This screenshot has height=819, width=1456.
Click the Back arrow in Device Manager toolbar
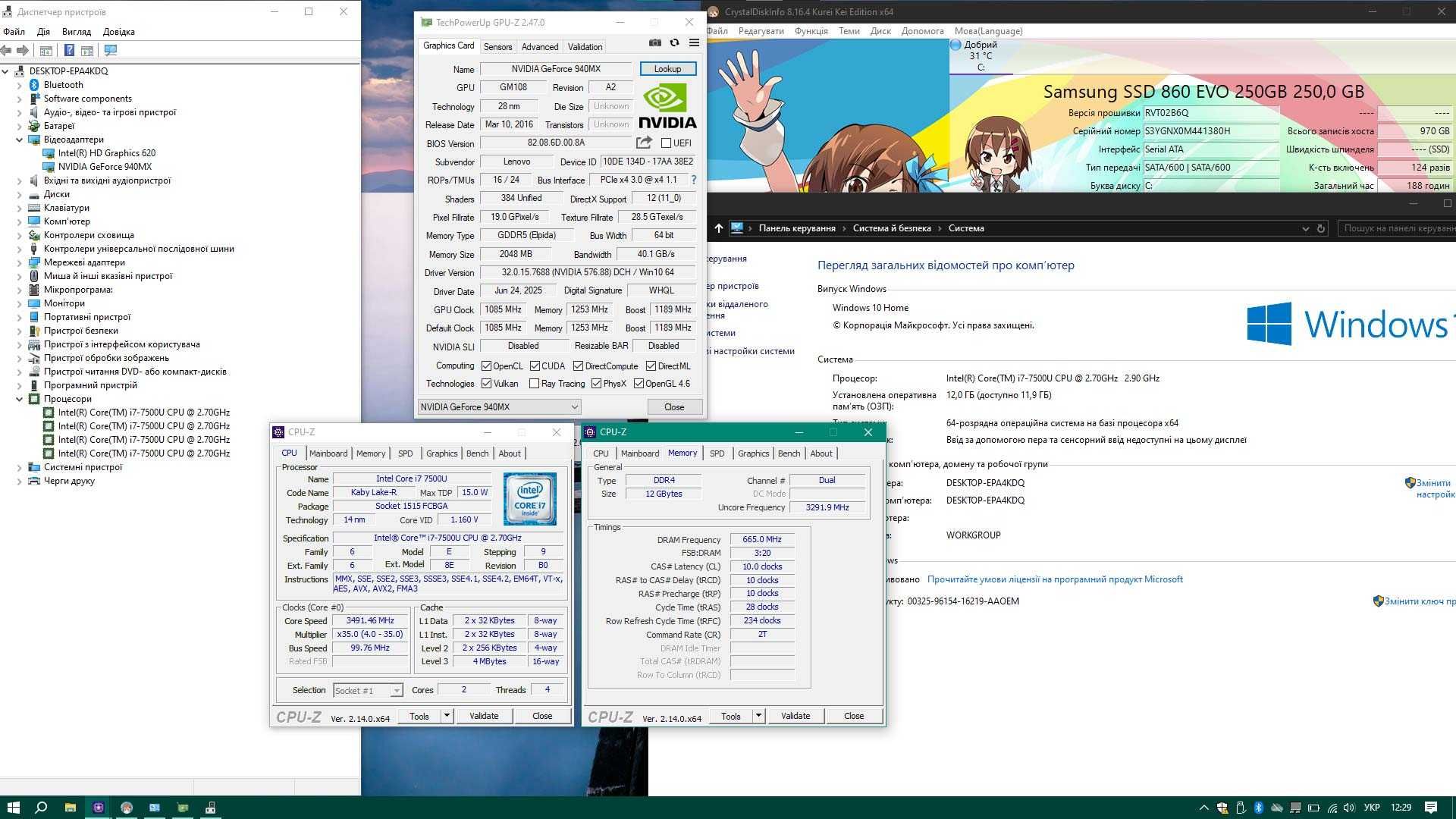click(7, 50)
